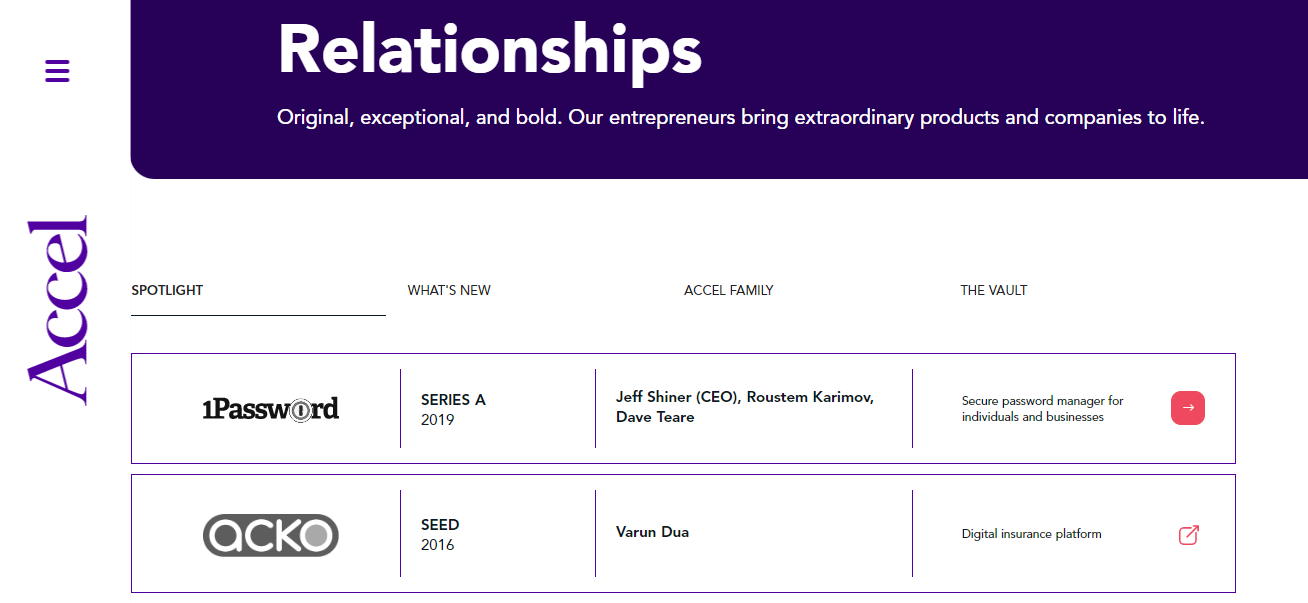Open the hamburger navigation menu
This screenshot has height=603, width=1308.
click(x=57, y=71)
